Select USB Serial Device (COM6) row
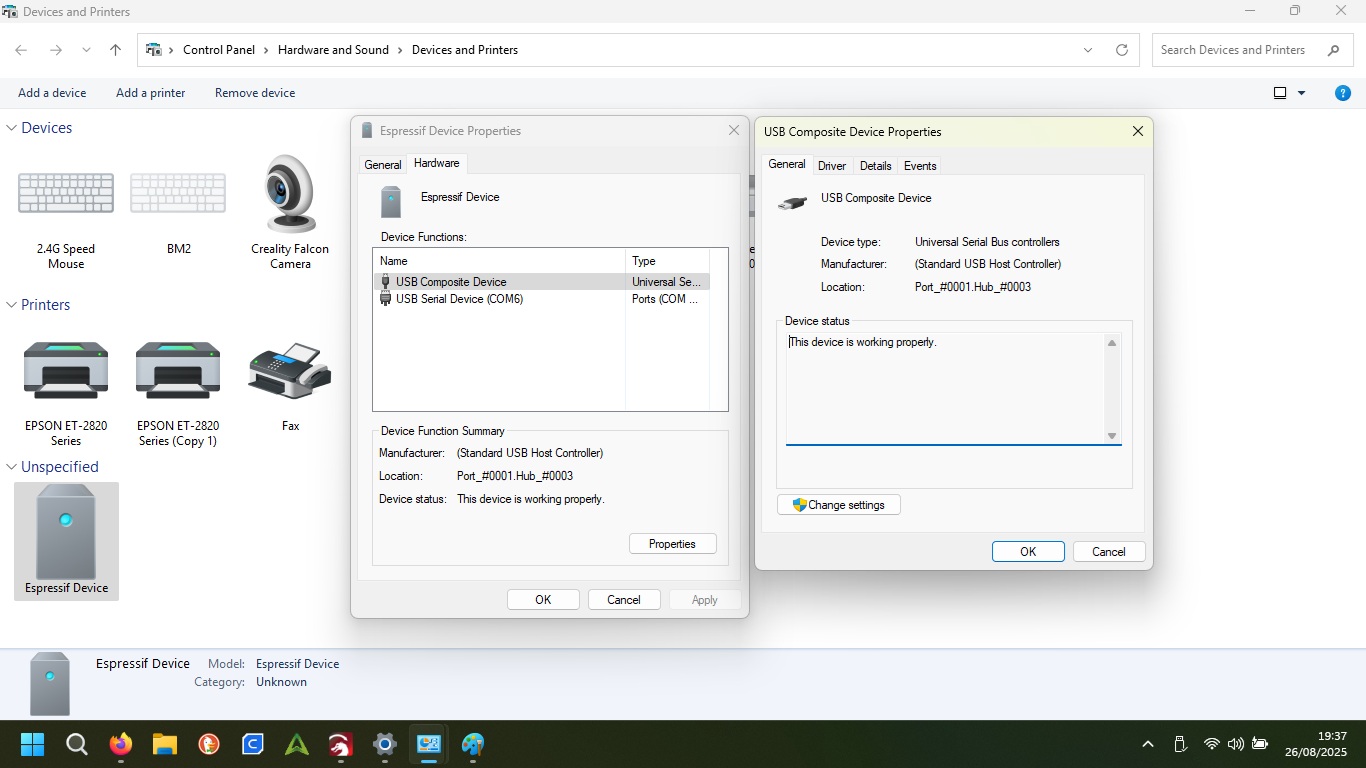 pos(541,299)
